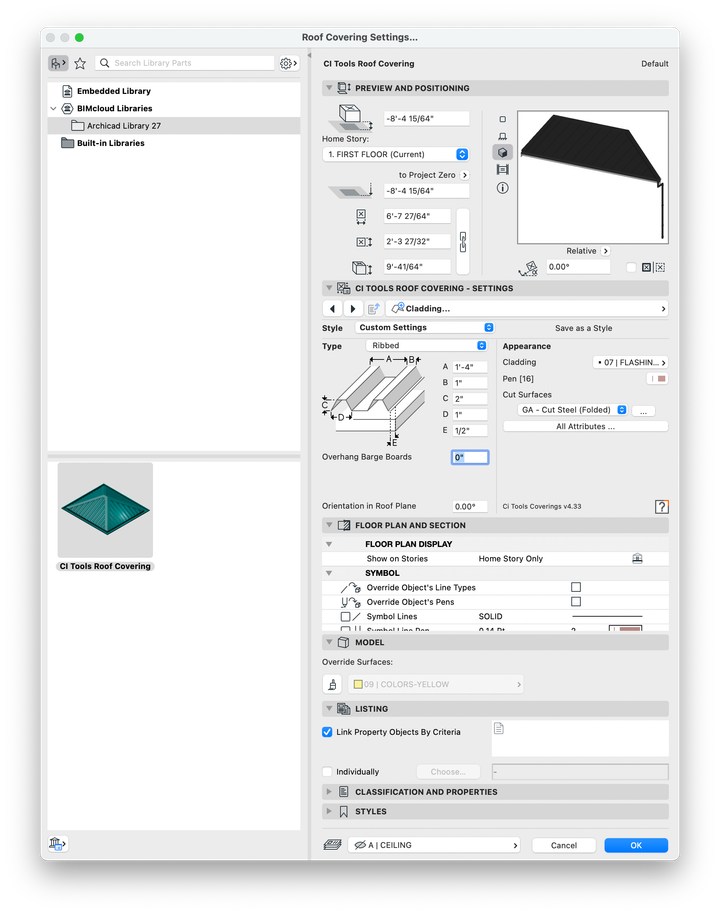Screen dimensions: 720x914
Task: Click the Symbol Line Pen color swatch
Action: point(626,628)
